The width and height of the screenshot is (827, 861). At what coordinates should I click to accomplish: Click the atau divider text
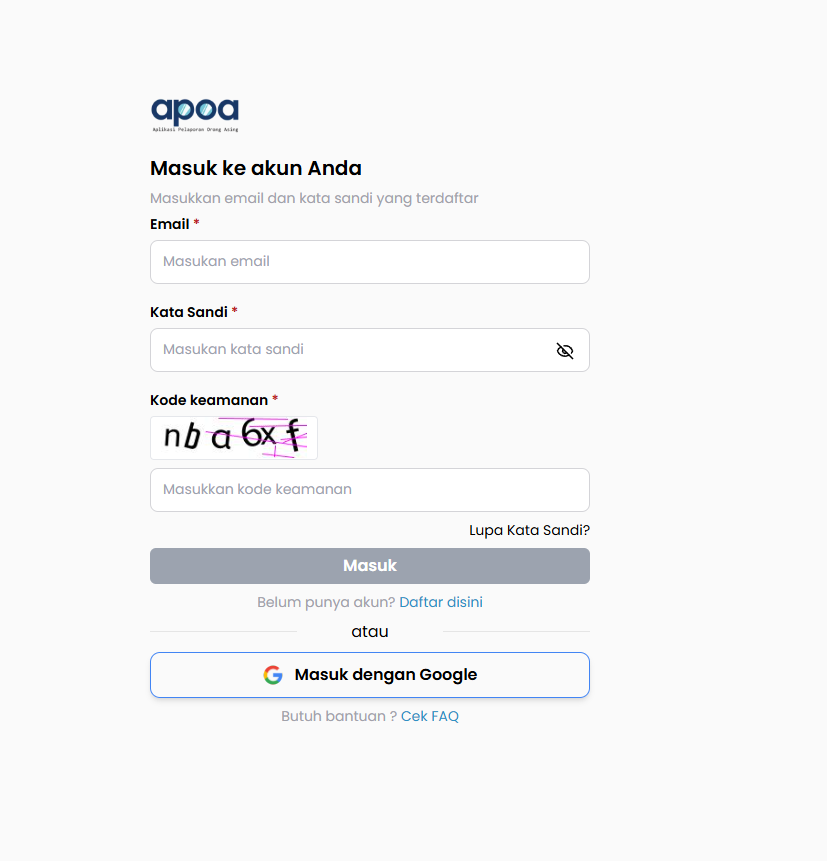[x=370, y=632]
